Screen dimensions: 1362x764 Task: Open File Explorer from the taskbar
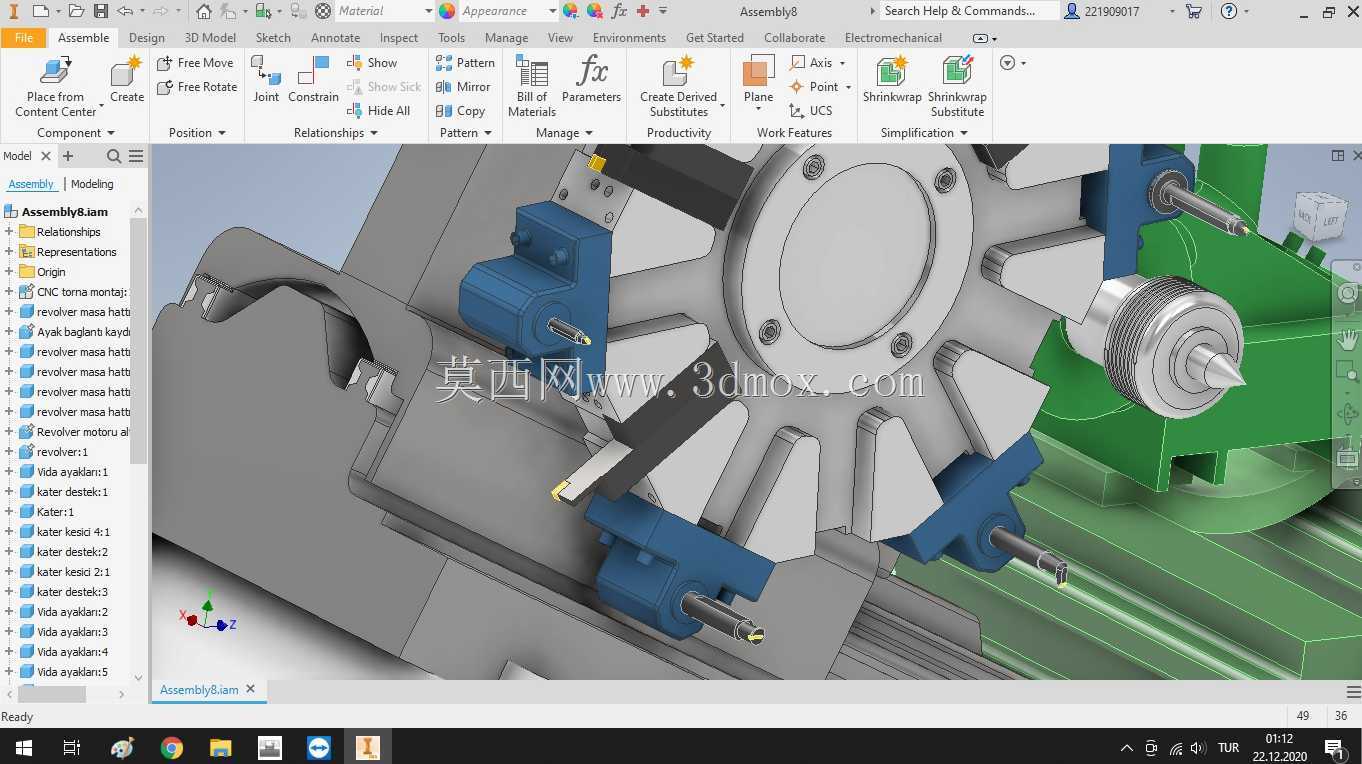click(x=221, y=747)
